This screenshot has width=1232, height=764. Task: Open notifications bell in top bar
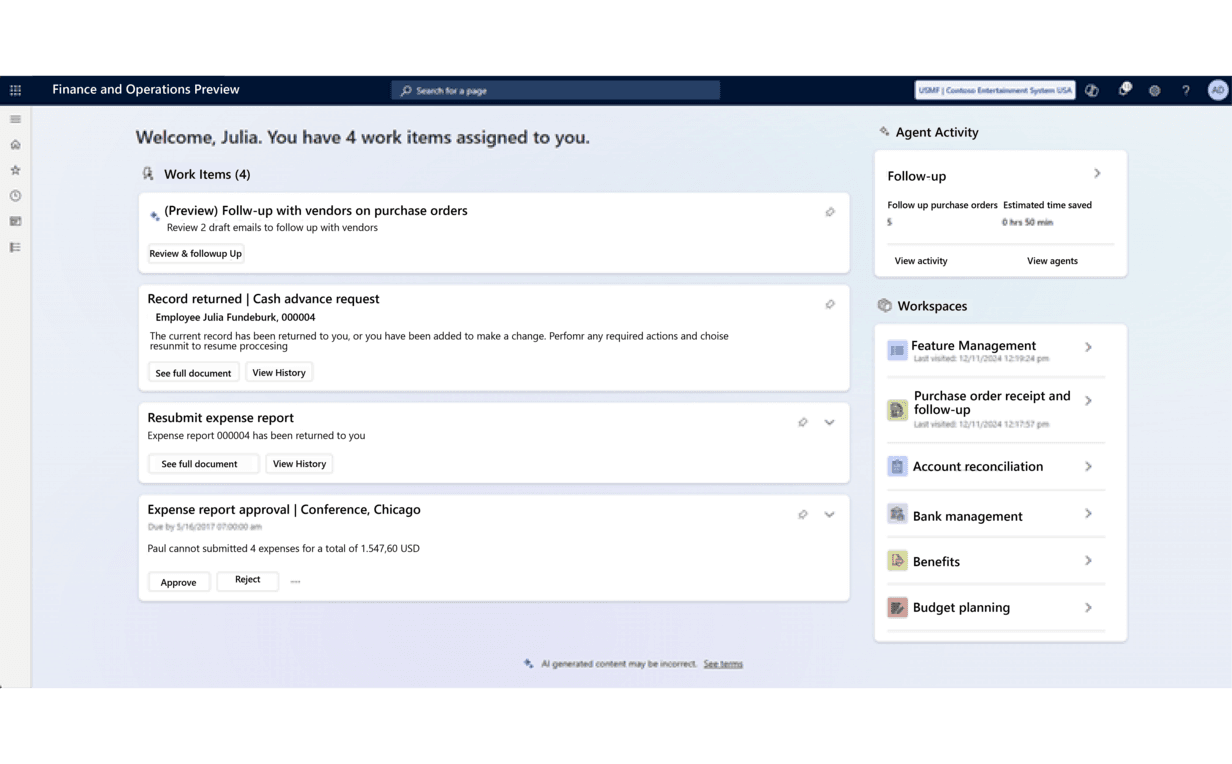[1124, 90]
